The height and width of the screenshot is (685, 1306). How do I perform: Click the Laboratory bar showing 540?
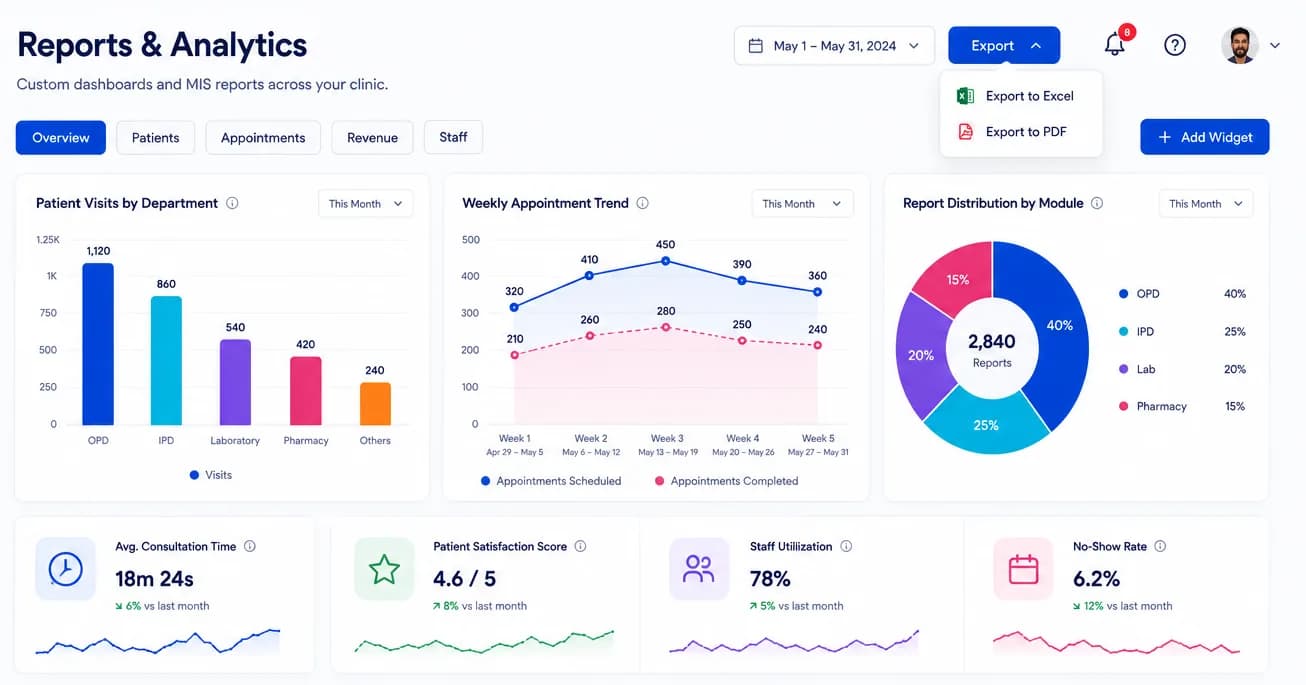click(235, 382)
